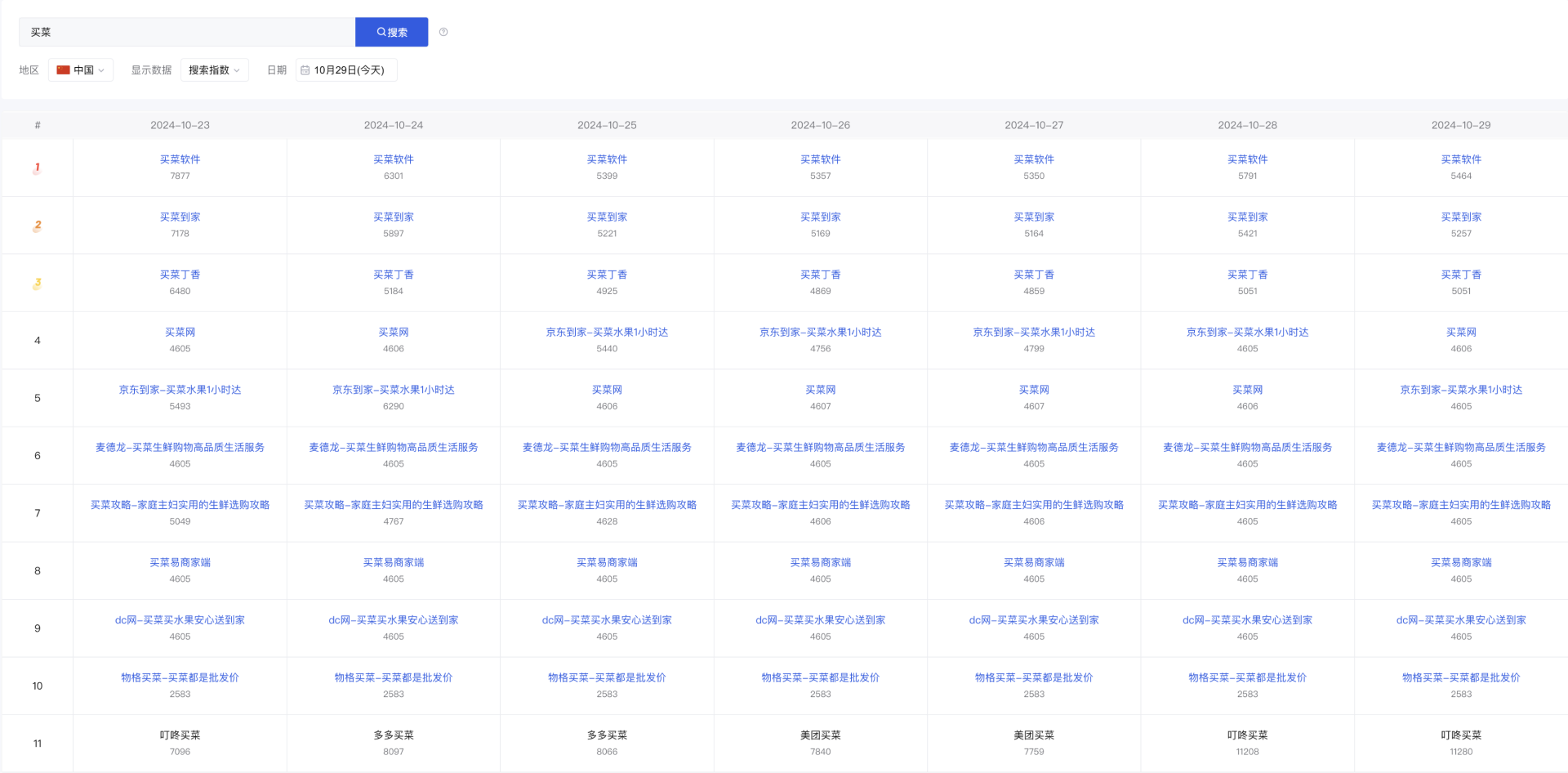Click the 2024-10-28 column header

pos(1248,125)
